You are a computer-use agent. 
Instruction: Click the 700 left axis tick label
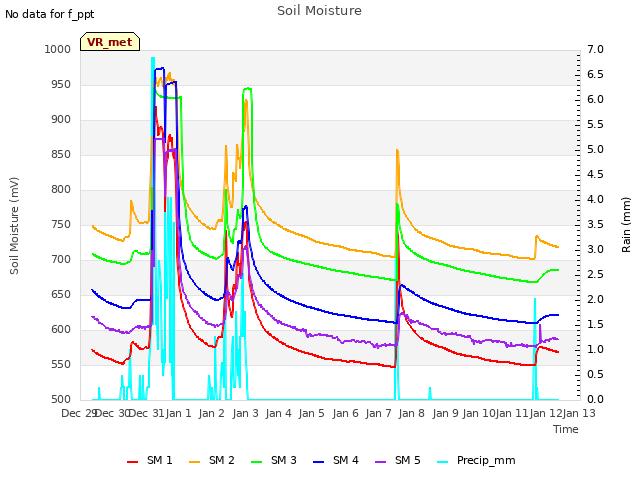point(61,260)
